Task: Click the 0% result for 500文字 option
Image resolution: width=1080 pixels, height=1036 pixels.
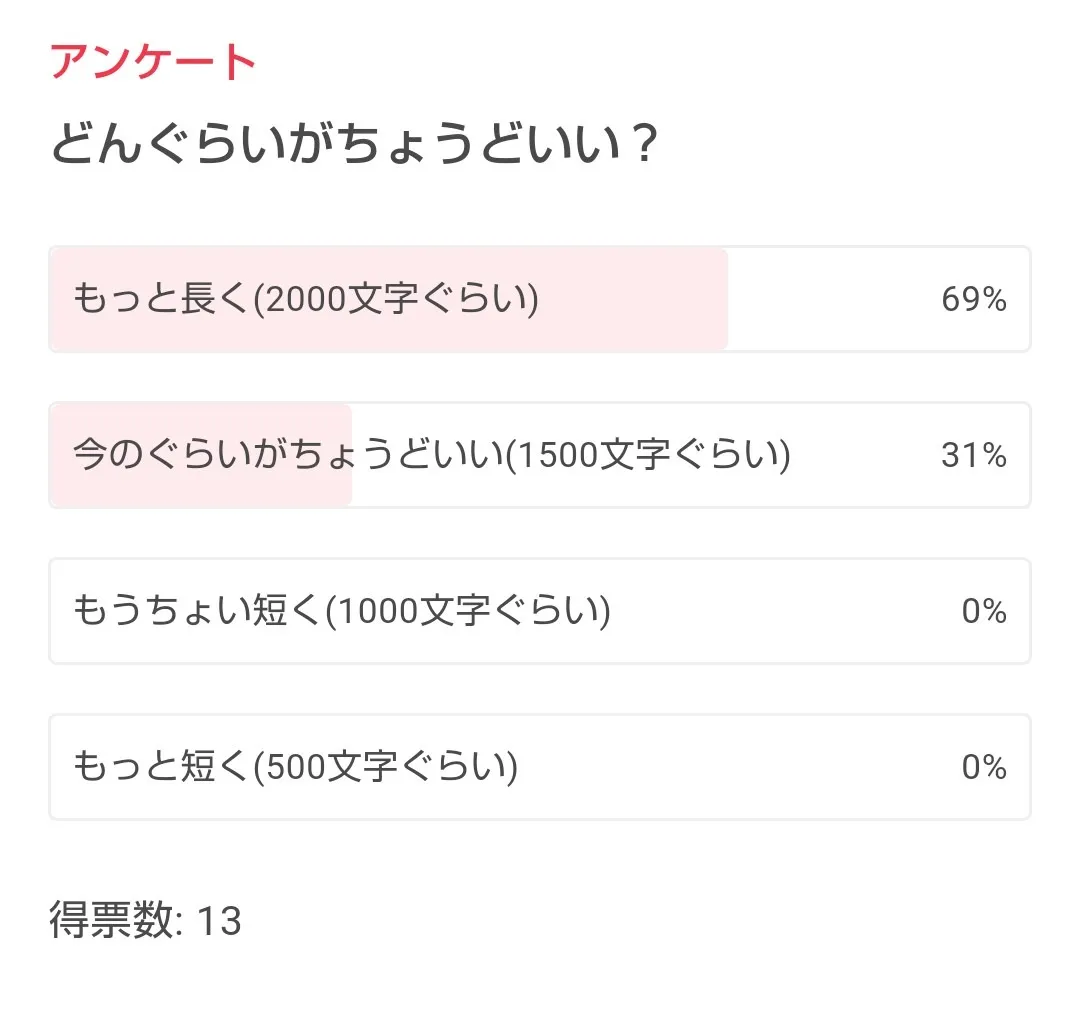Action: (x=984, y=767)
